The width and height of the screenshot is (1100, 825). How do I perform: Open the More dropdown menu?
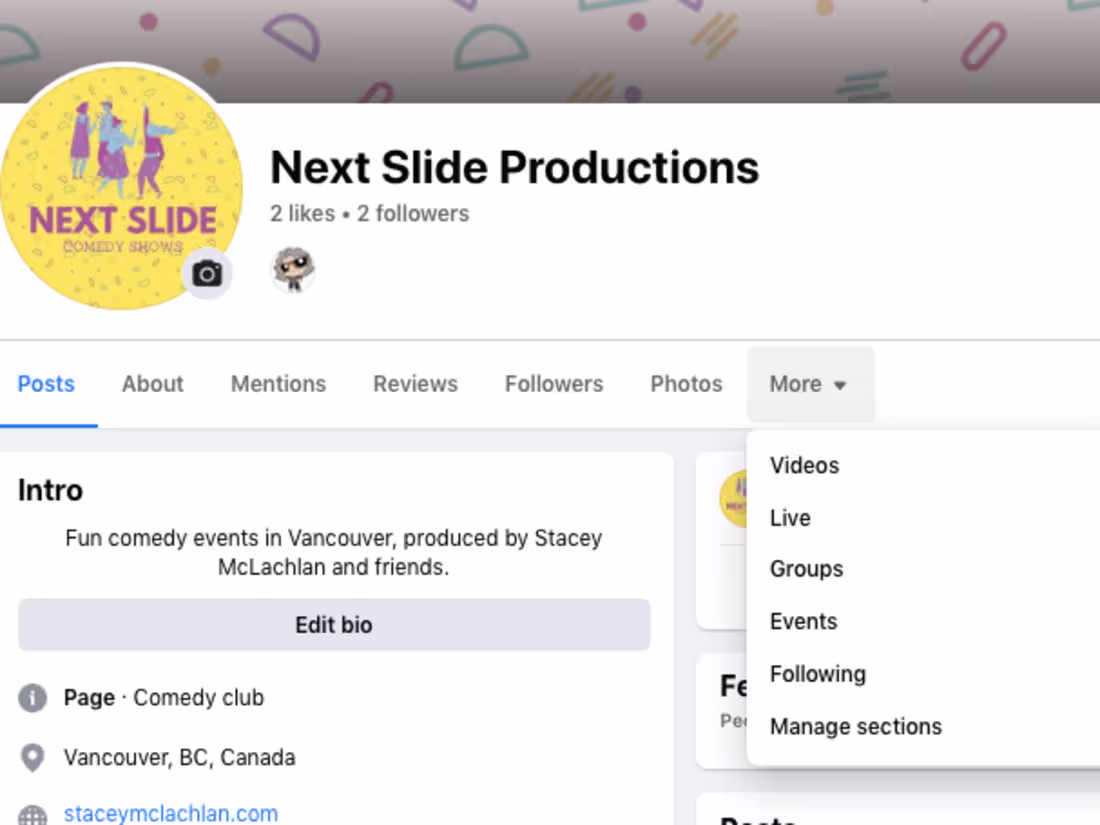pyautogui.click(x=810, y=383)
